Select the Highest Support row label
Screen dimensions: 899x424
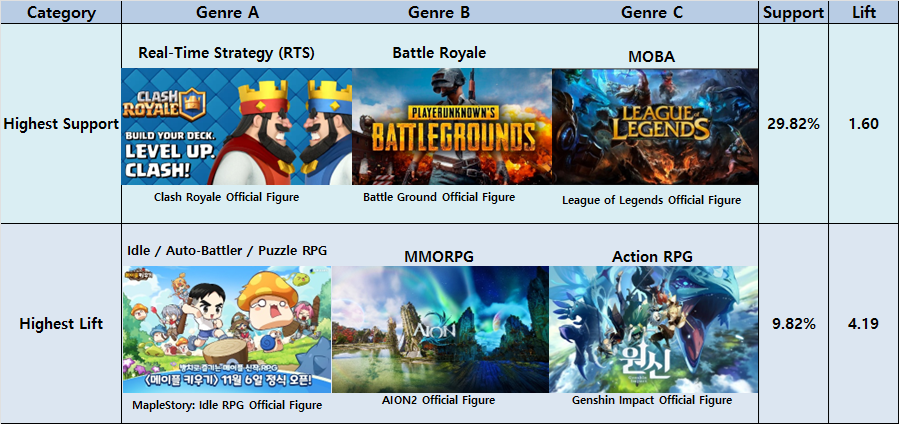[61, 124]
